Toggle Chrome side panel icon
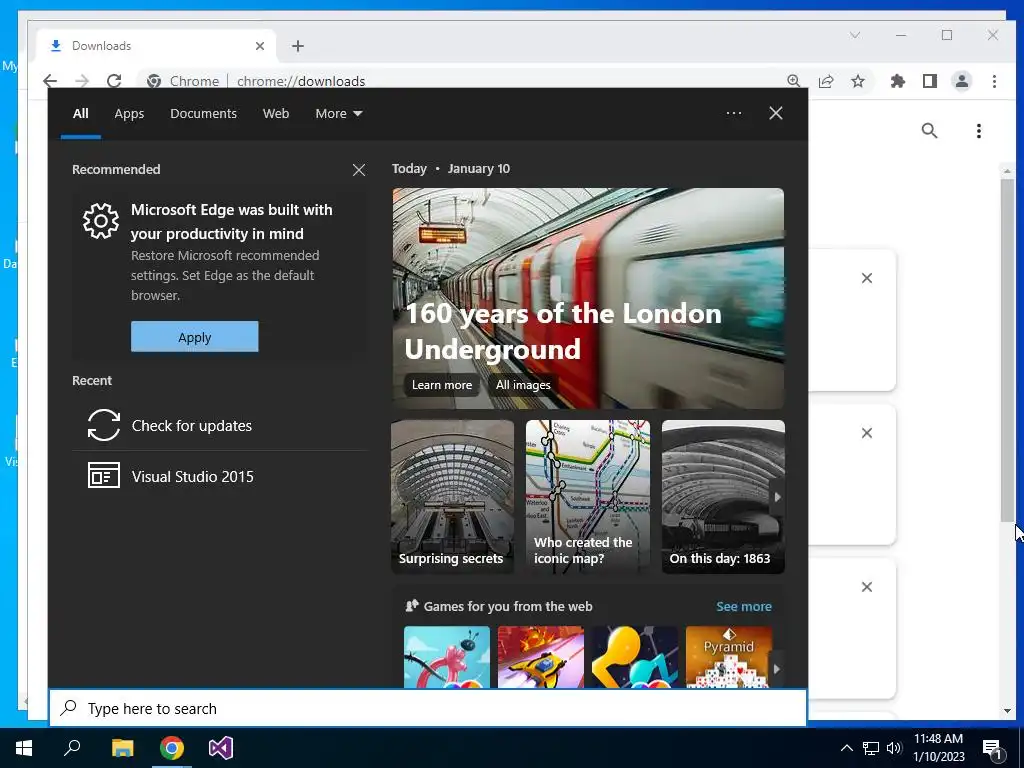Screen dimensions: 1024x768 click(x=930, y=81)
